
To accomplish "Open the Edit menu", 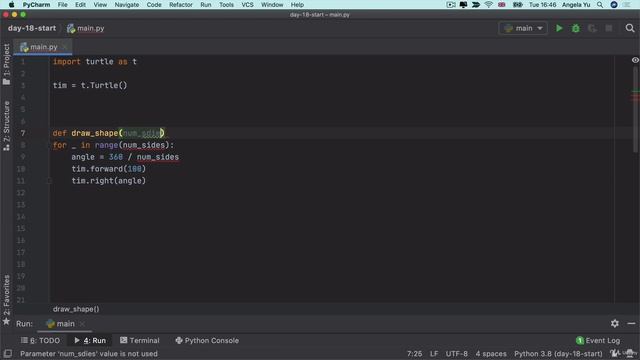I will point(80,4).
